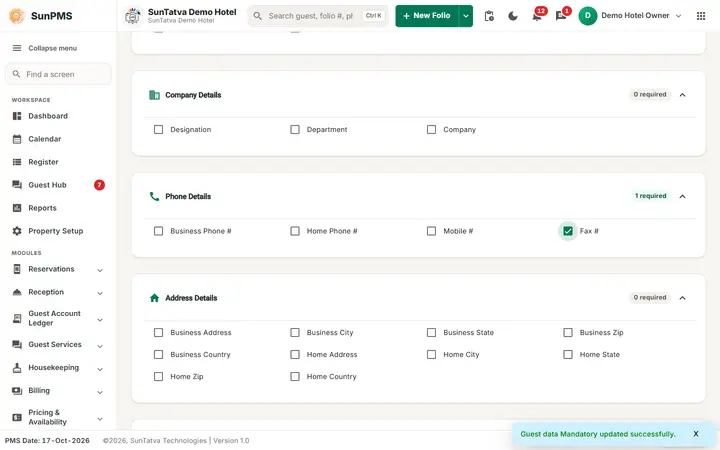This screenshot has width=720, height=450.
Task: Open the apps grid icon
Action: pyautogui.click(x=701, y=16)
